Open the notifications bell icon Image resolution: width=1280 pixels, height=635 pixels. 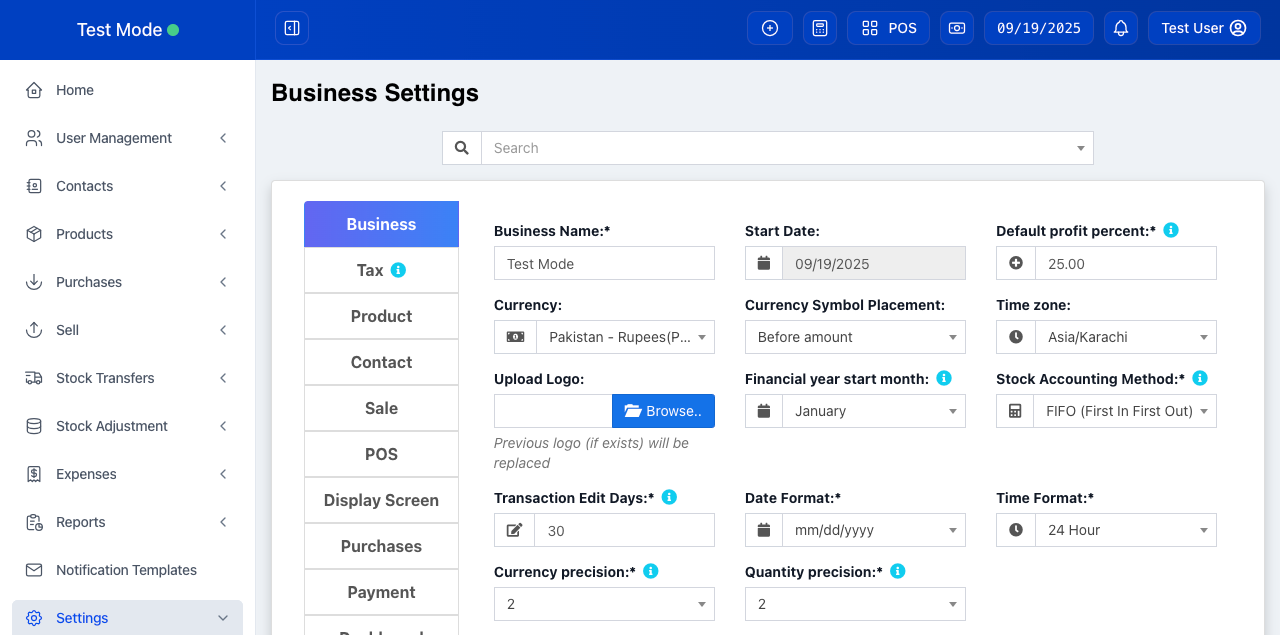coord(1121,28)
